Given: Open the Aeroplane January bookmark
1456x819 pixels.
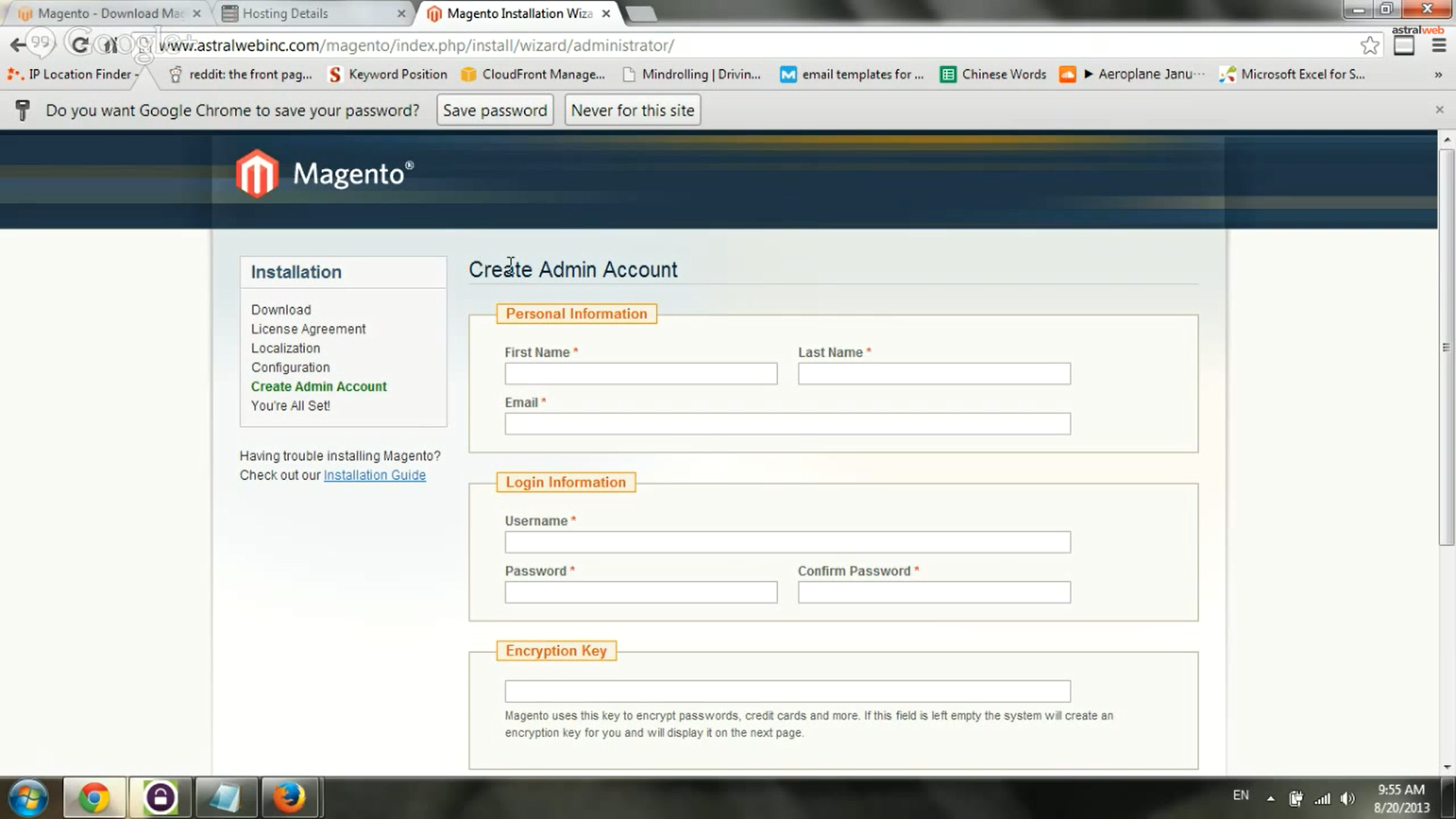Looking at the screenshot, I should tap(1131, 74).
